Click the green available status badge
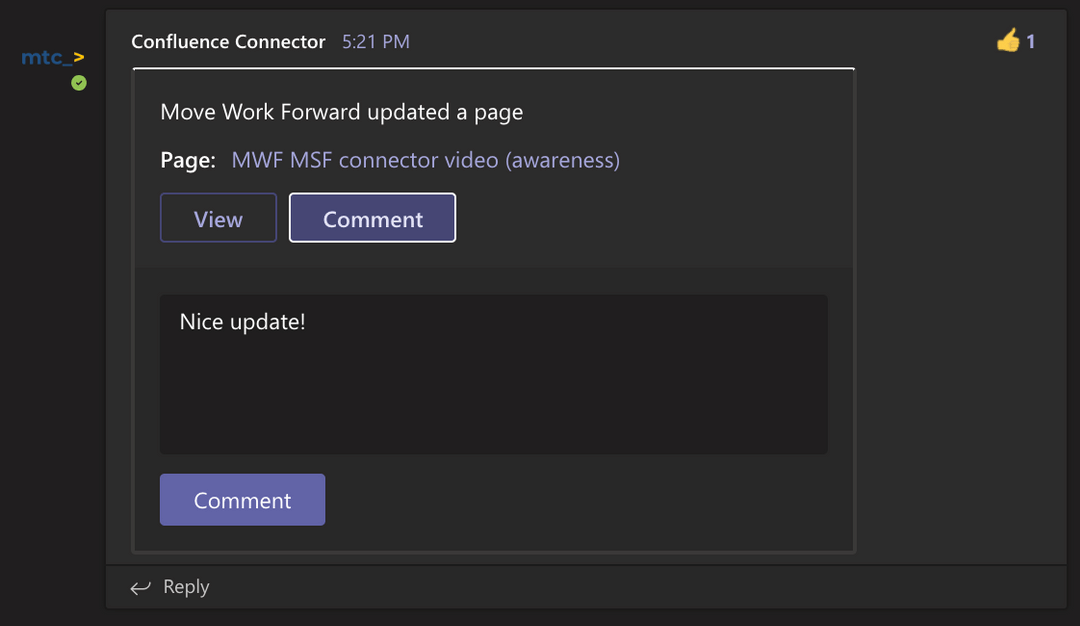The image size is (1080, 626). (x=78, y=83)
